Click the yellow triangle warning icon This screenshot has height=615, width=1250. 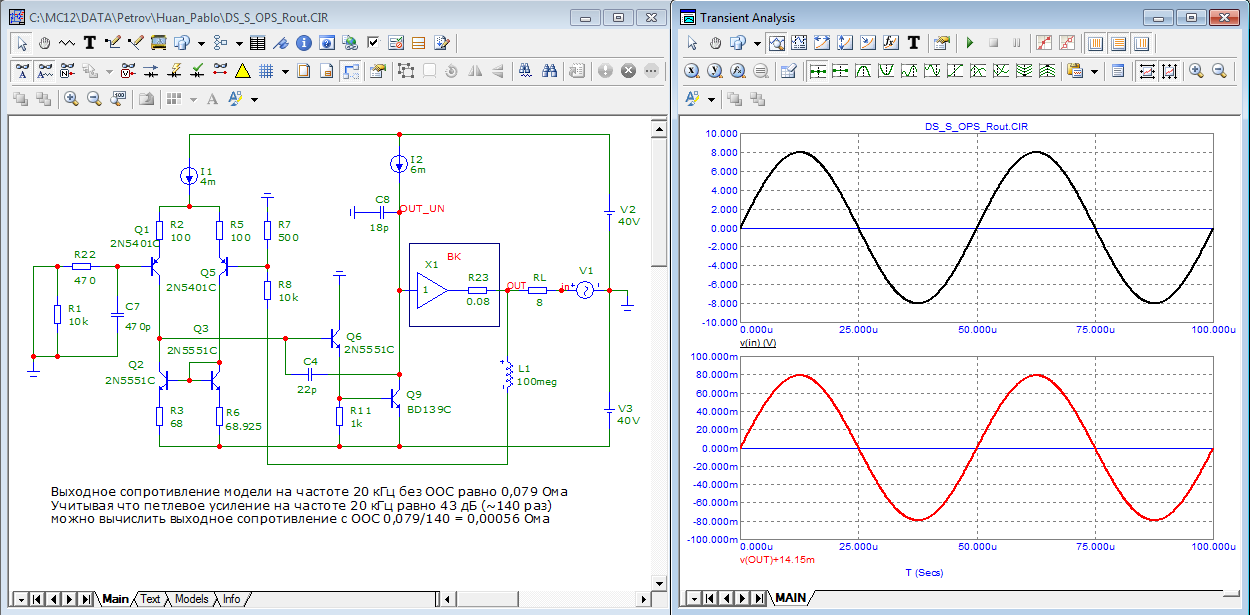click(242, 71)
